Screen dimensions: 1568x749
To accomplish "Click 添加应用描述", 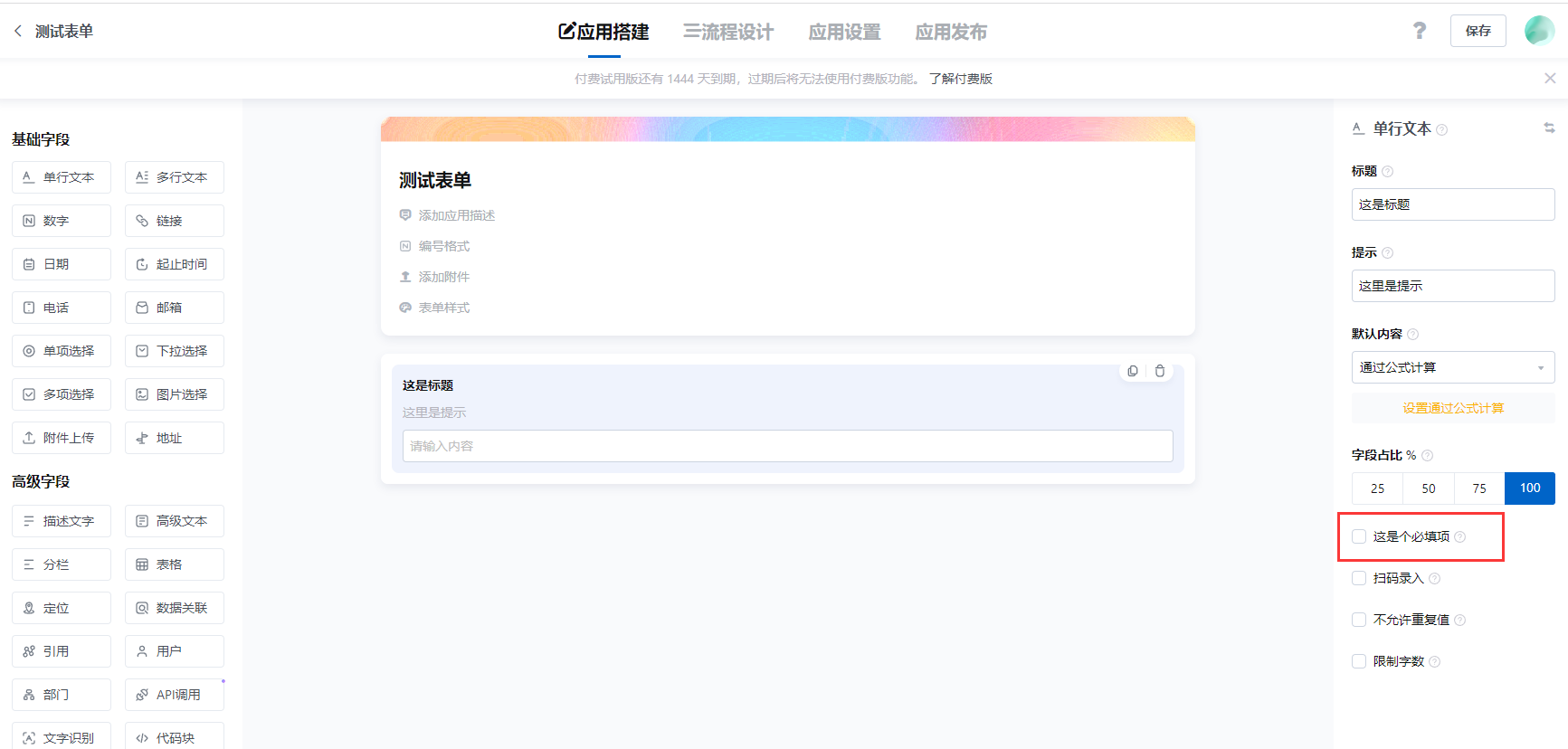I will coord(447,215).
